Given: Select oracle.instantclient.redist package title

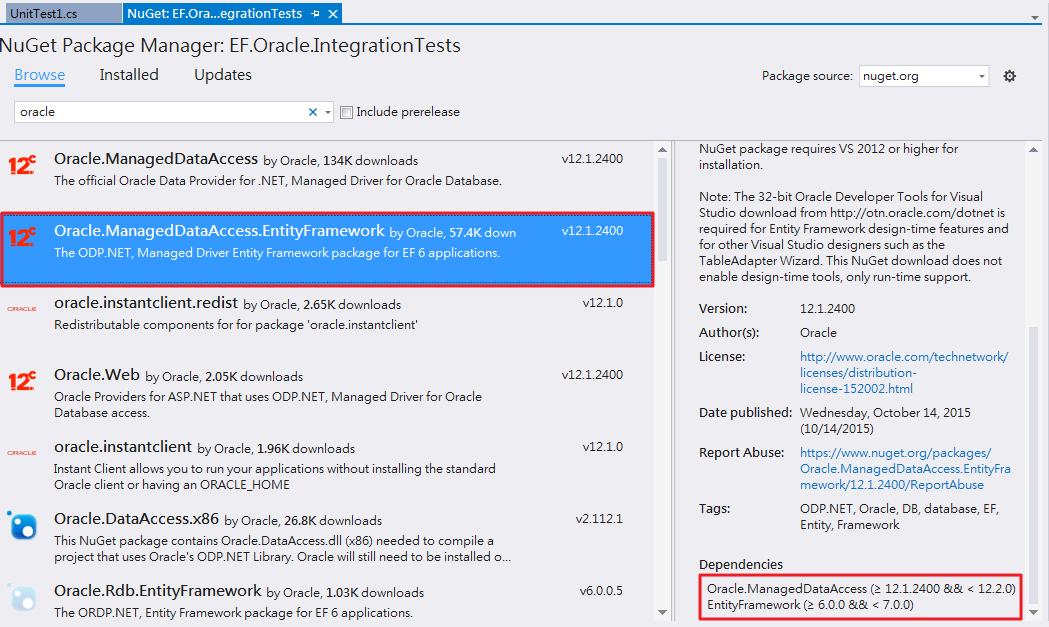Looking at the screenshot, I should 146,303.
